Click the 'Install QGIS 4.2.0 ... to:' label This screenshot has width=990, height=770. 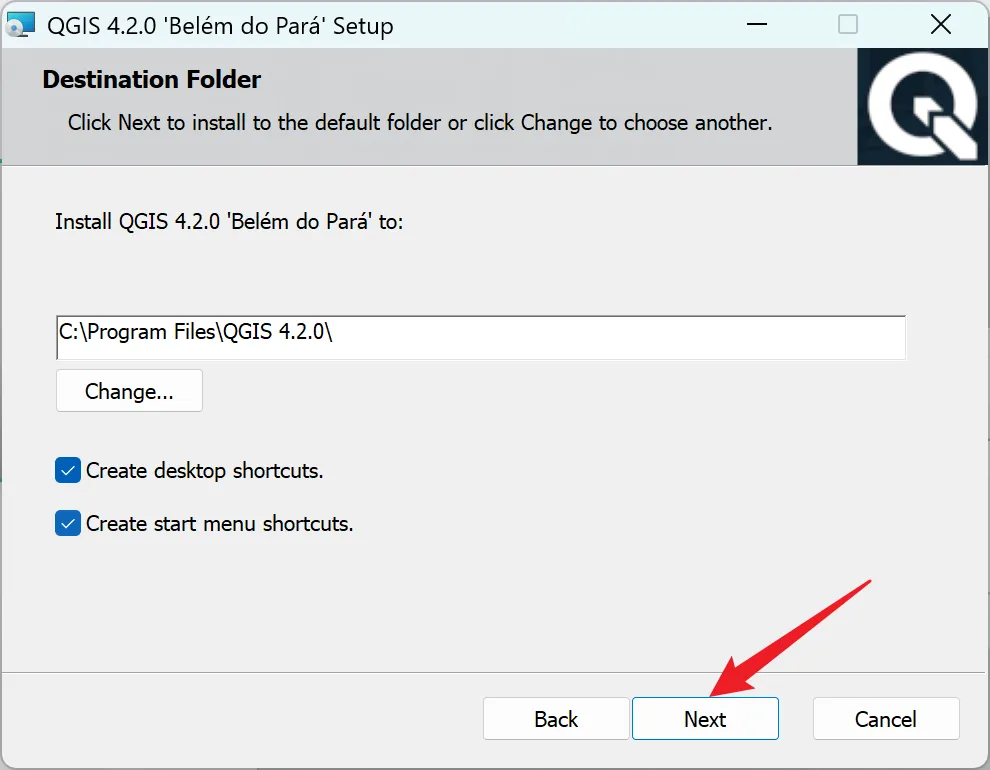click(229, 222)
